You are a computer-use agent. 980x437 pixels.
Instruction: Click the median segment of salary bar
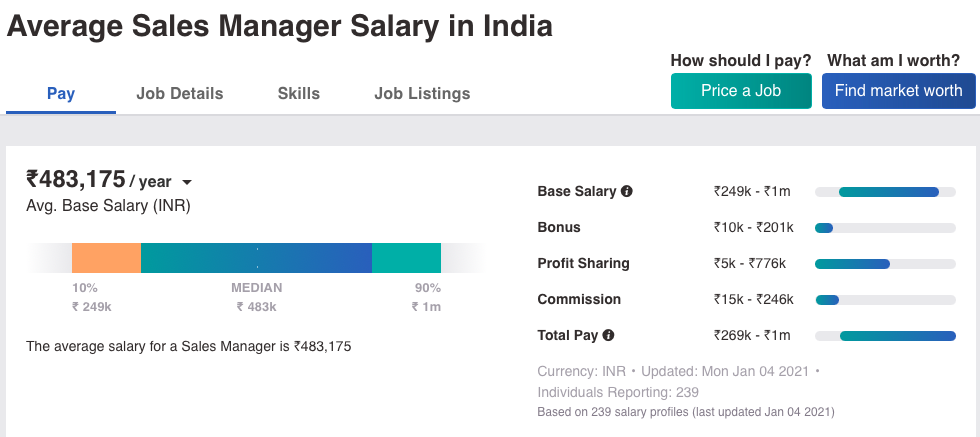[x=256, y=258]
